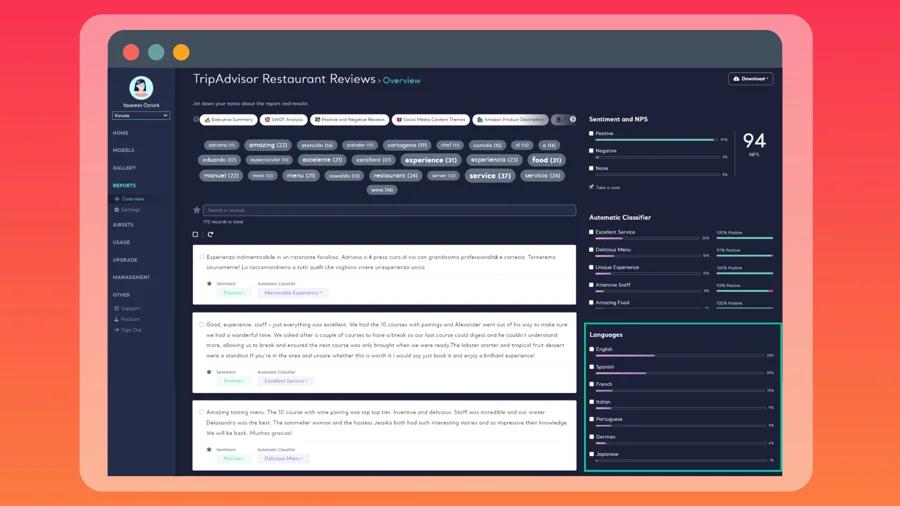This screenshot has height=506, width=900.
Task: Check the Positive sentiment checkbox
Action: [x=591, y=133]
